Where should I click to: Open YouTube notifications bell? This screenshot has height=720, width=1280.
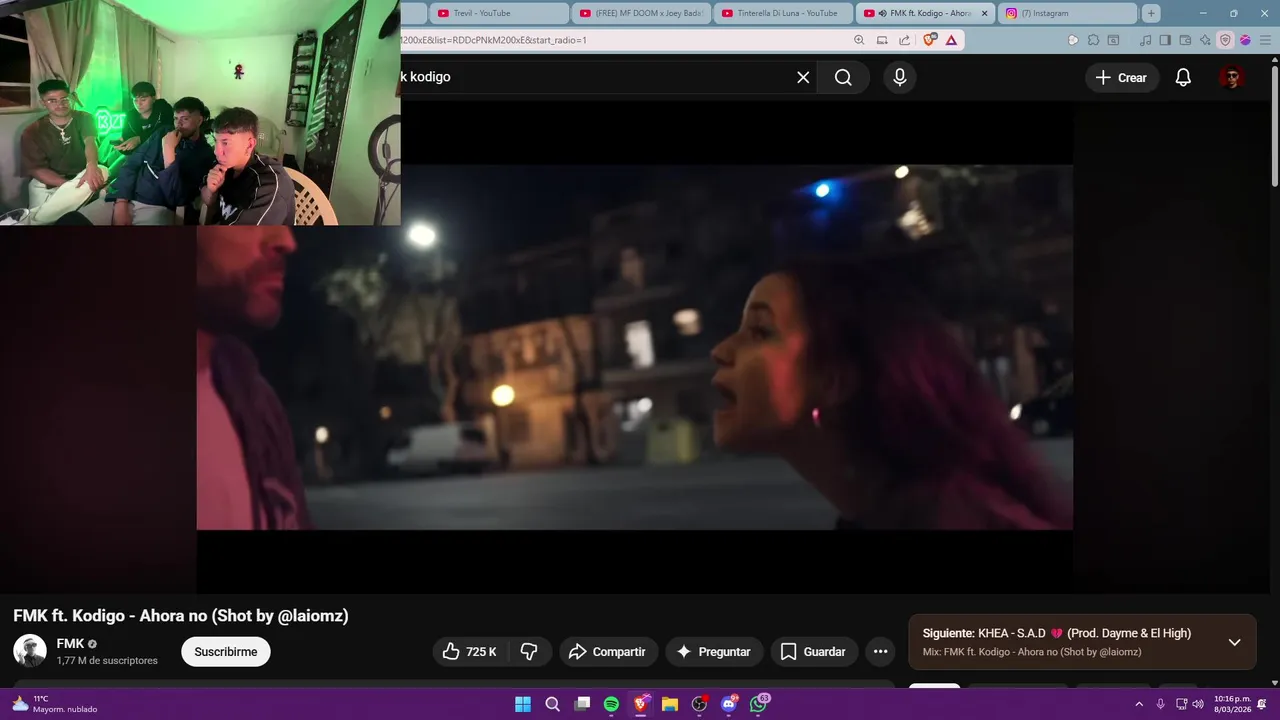1183,77
